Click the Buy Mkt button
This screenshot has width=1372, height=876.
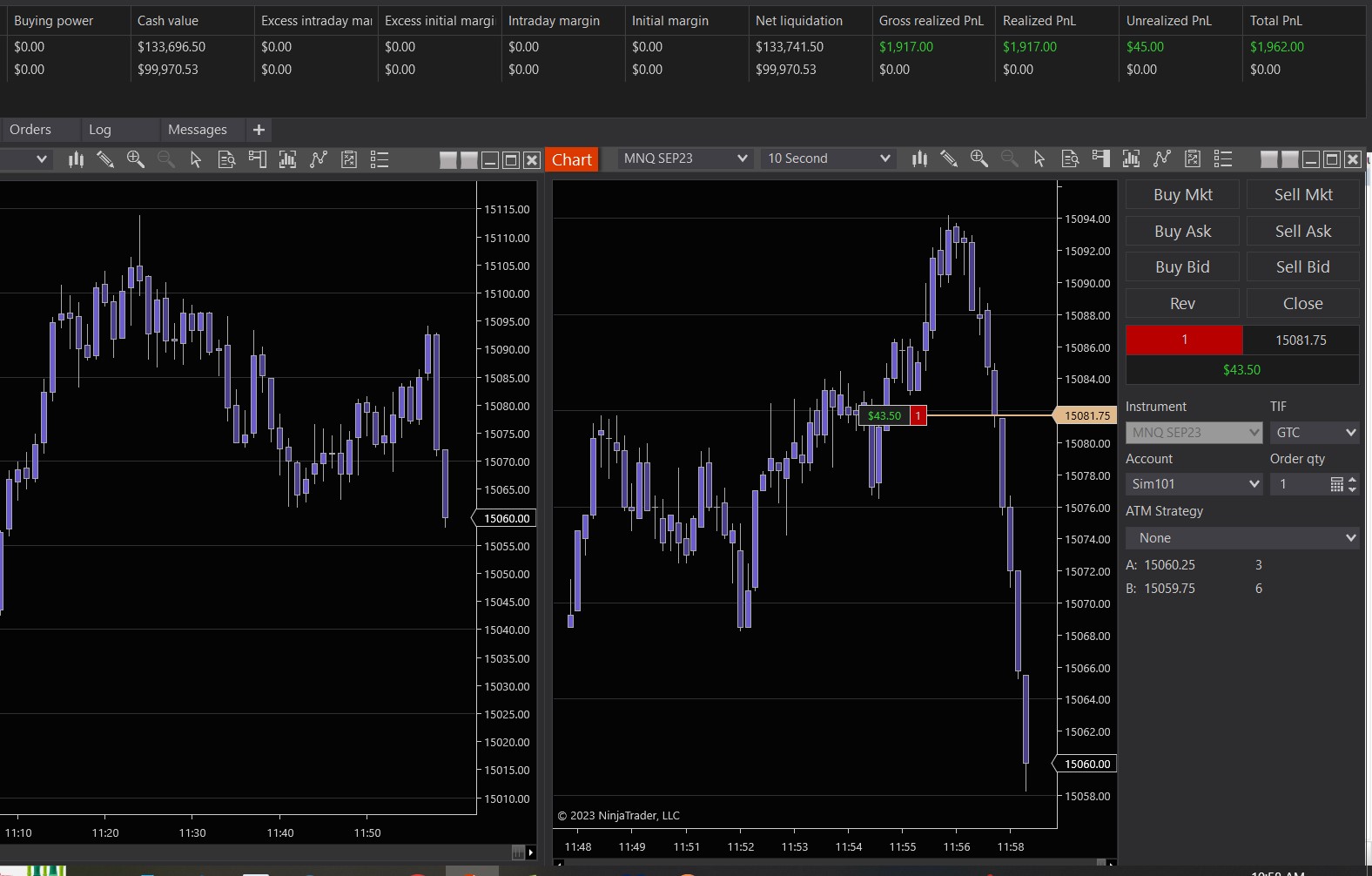1182,195
